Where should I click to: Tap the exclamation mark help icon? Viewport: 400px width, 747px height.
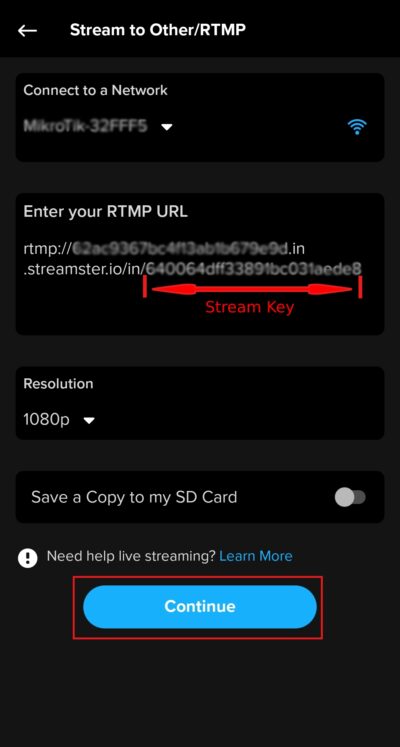[x=28, y=557]
